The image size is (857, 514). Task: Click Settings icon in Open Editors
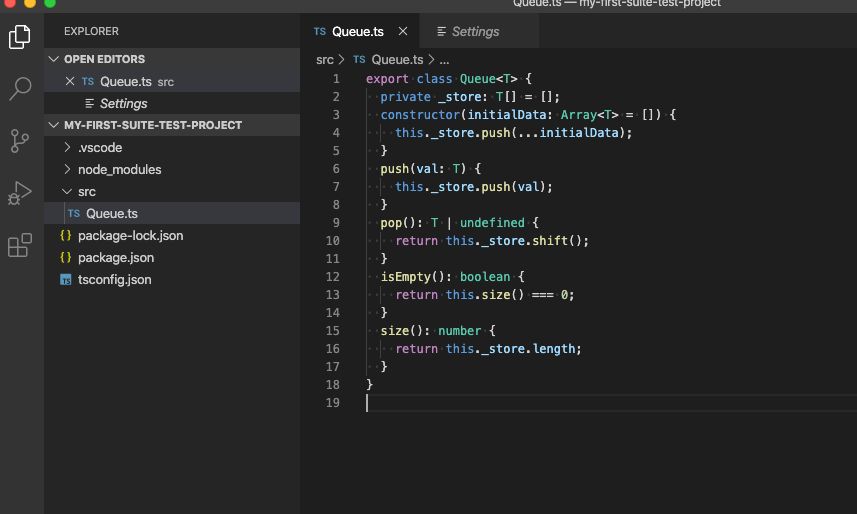click(90, 103)
